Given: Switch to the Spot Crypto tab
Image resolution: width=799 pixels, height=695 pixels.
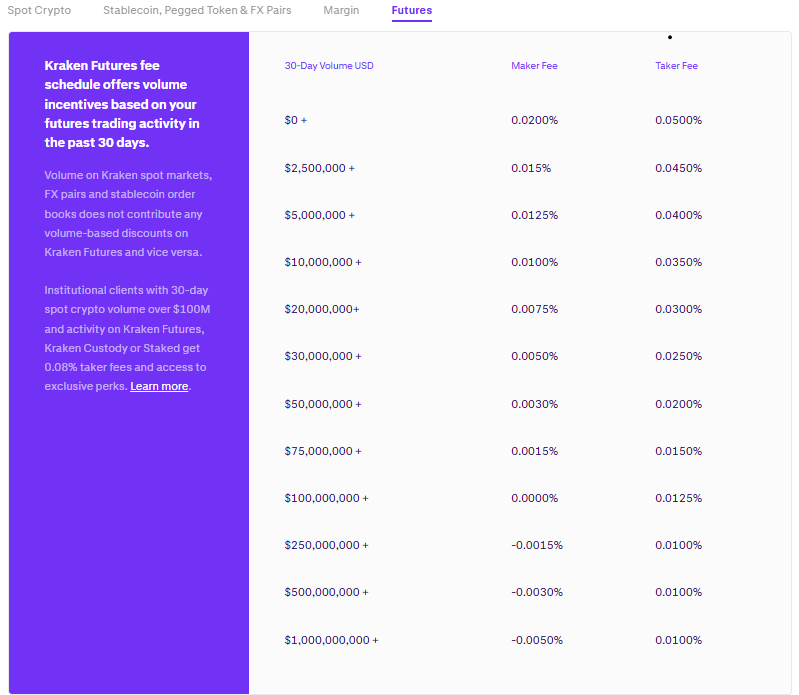Looking at the screenshot, I should pos(39,10).
